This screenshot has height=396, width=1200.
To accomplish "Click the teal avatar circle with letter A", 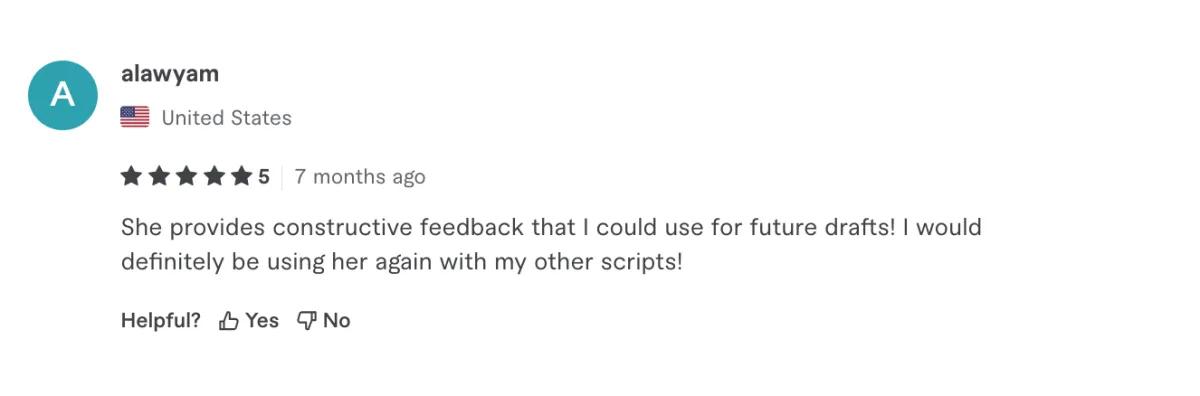I will click(x=62, y=95).
